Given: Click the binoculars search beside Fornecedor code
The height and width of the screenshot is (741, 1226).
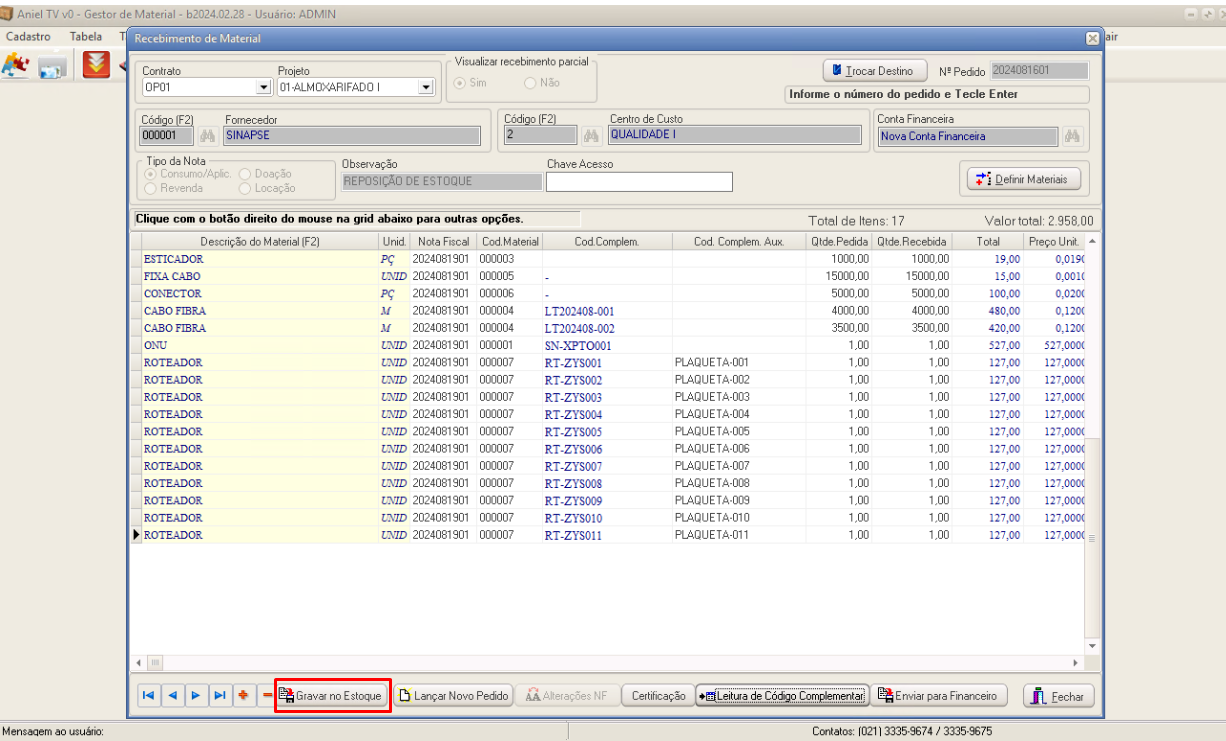Looking at the screenshot, I should point(208,136).
